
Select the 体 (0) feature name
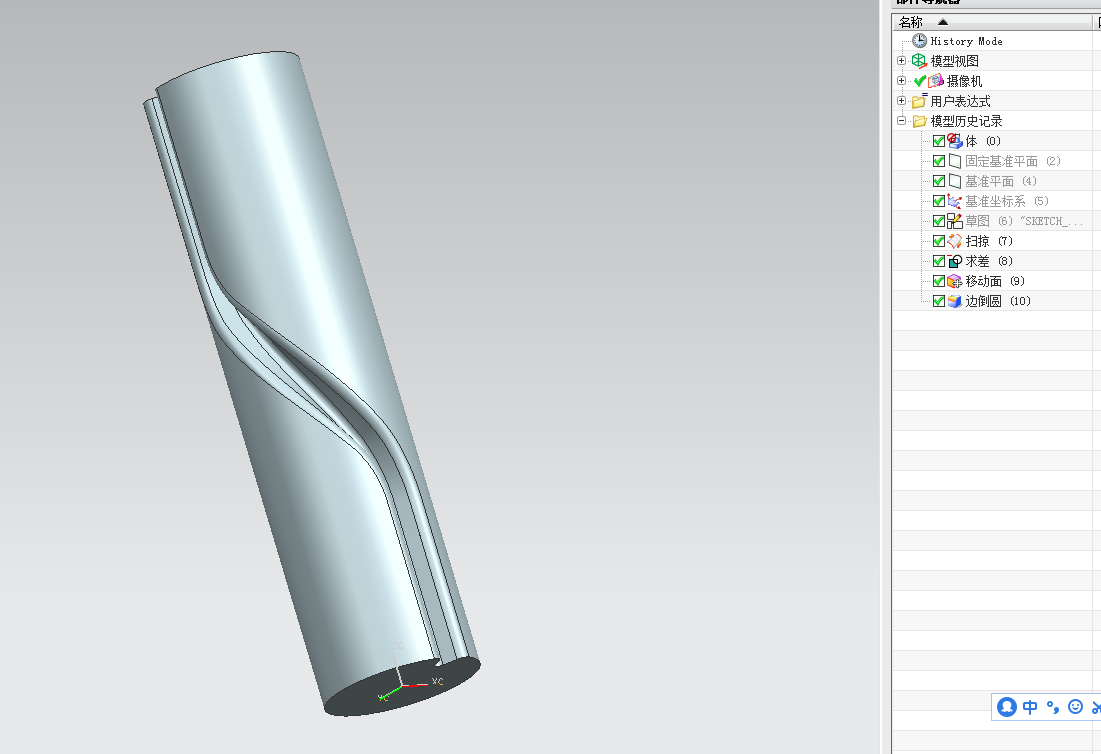click(983, 141)
